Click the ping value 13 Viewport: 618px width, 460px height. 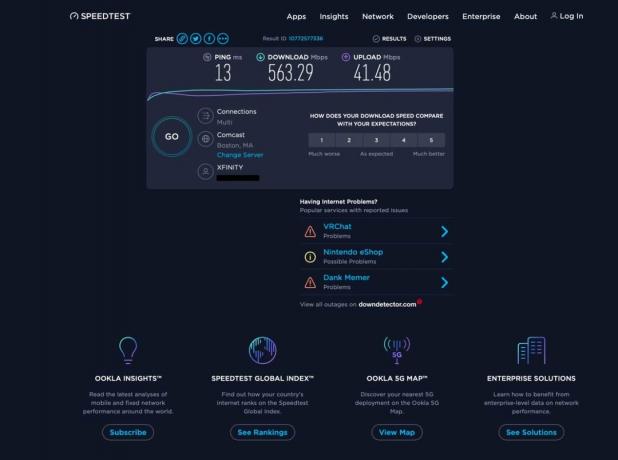point(223,73)
